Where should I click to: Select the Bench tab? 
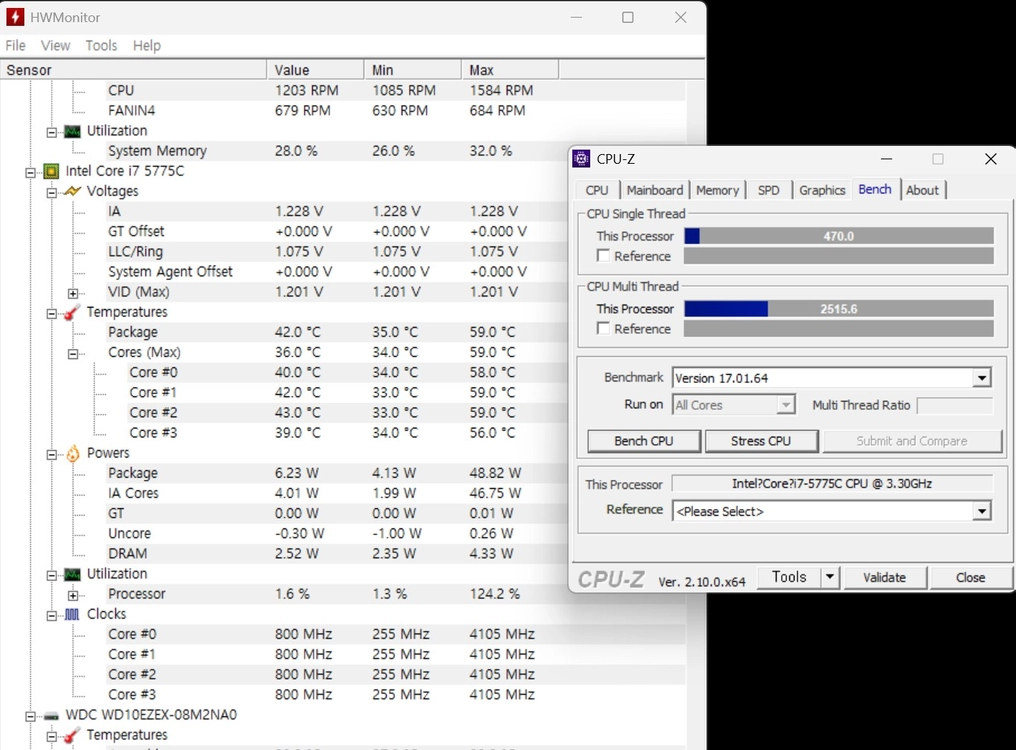(x=875, y=189)
